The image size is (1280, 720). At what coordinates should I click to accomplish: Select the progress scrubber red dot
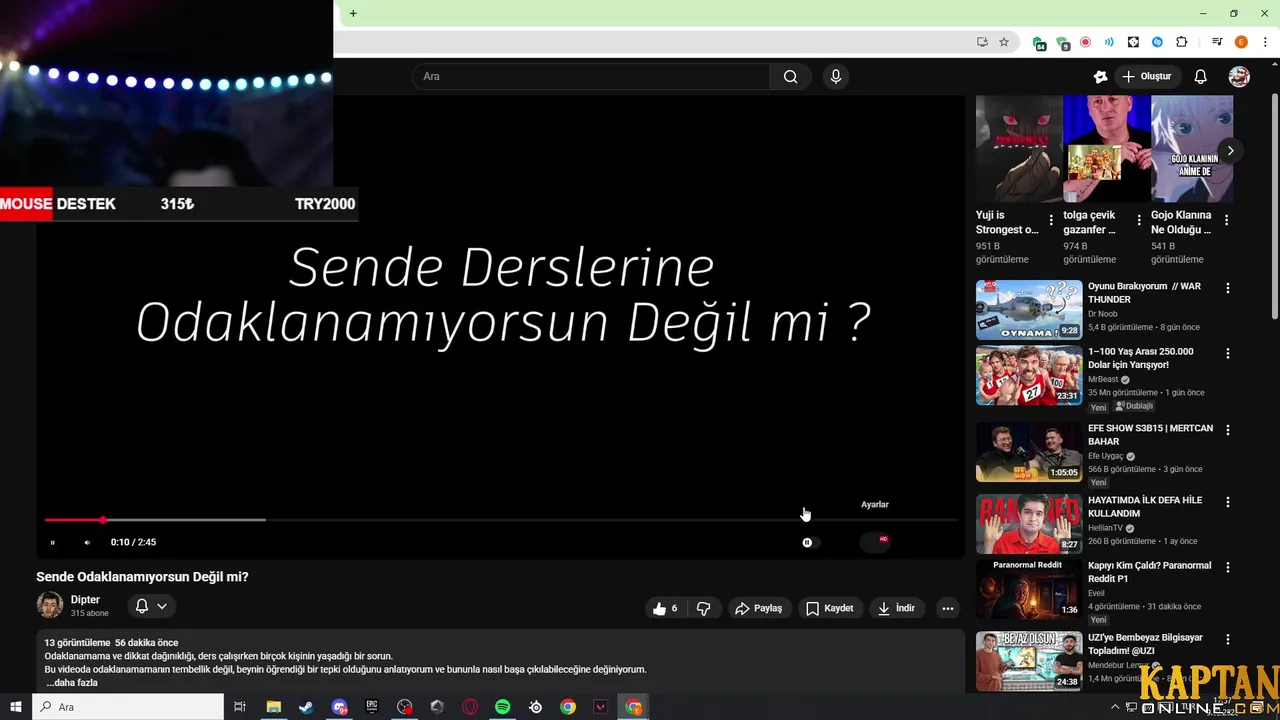(103, 520)
